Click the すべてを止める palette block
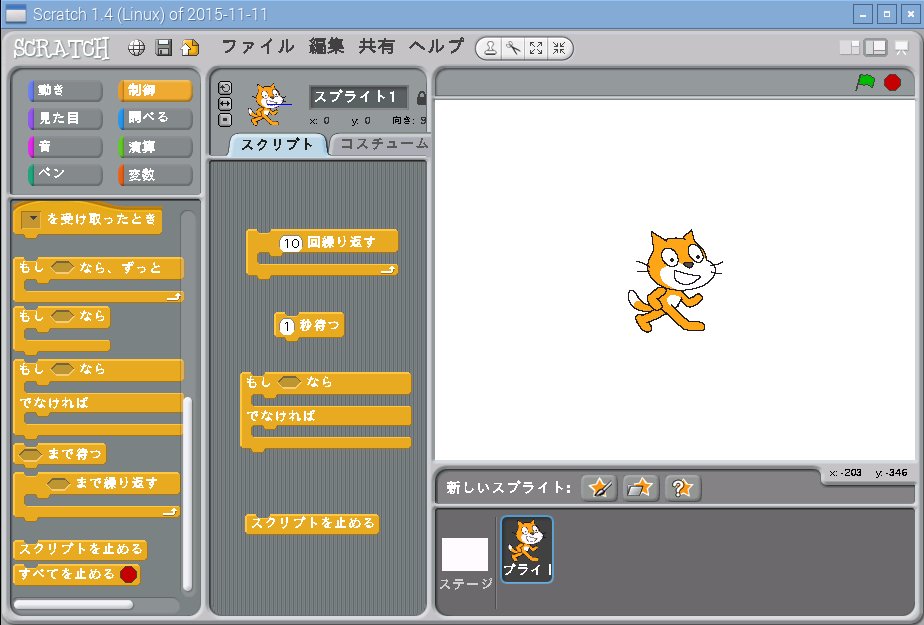924x625 pixels. 76,574
